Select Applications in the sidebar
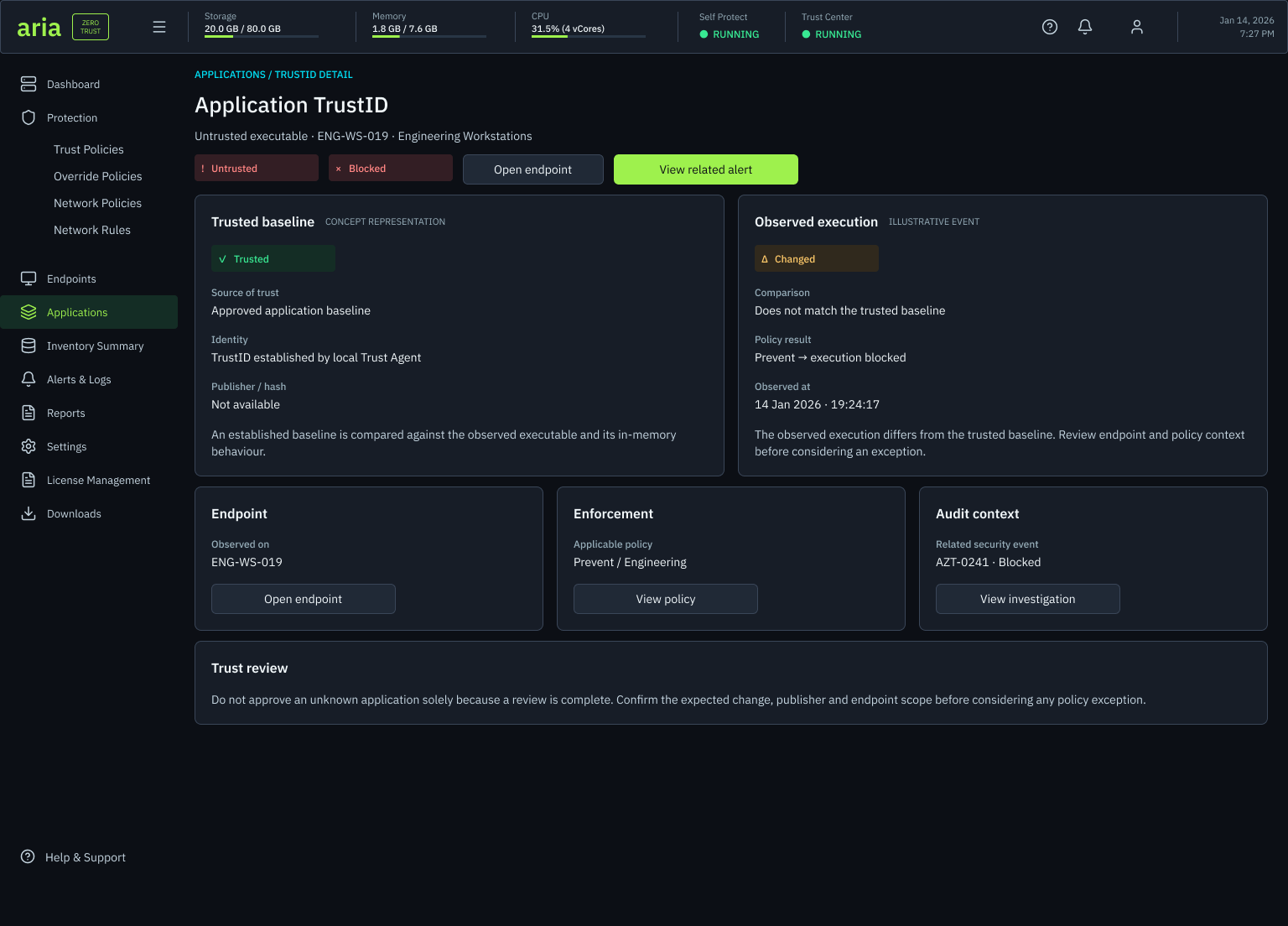Screen dimensions: 1288x926 click(89, 312)
